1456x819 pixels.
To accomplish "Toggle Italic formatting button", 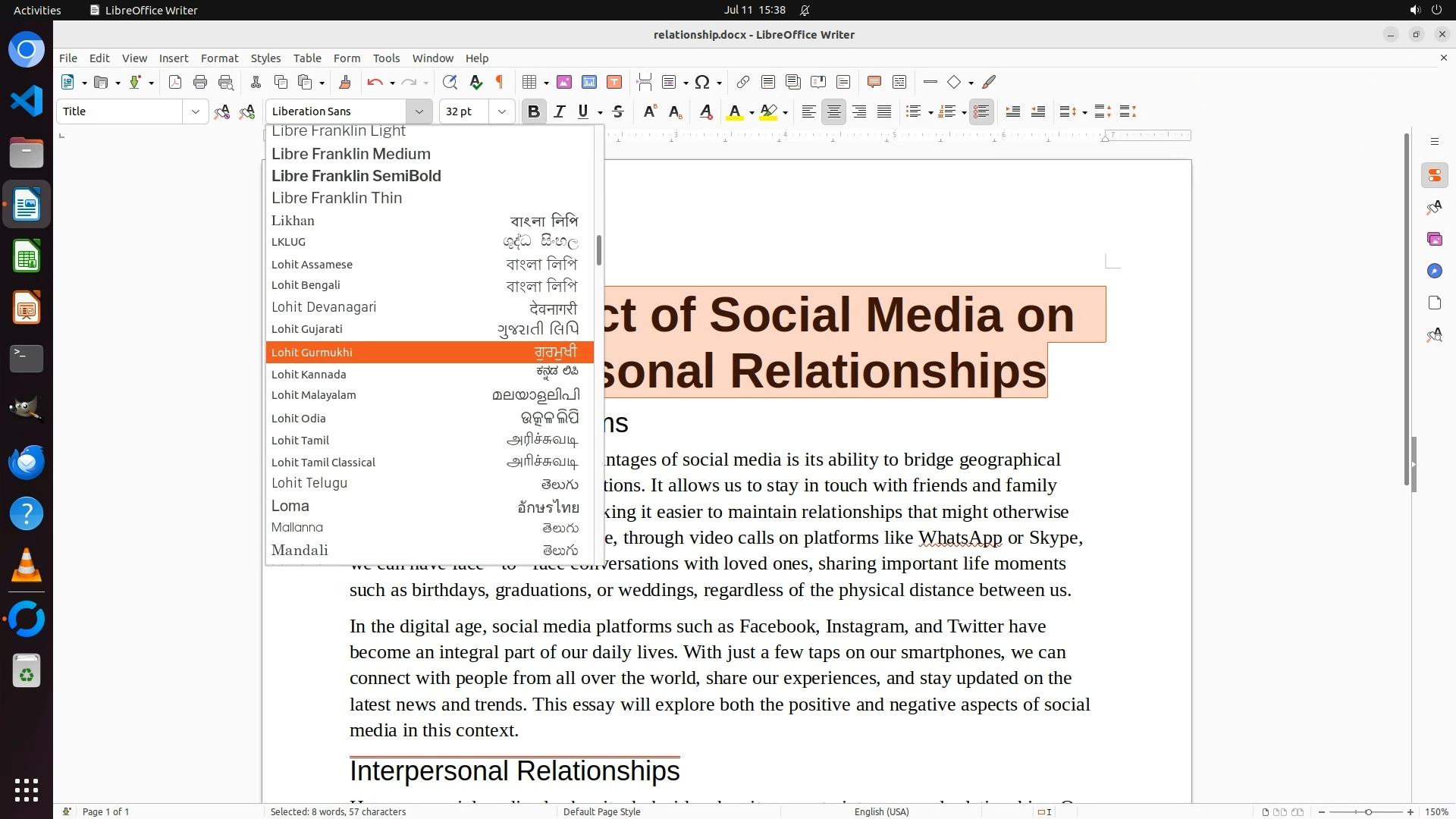I will coord(560,111).
